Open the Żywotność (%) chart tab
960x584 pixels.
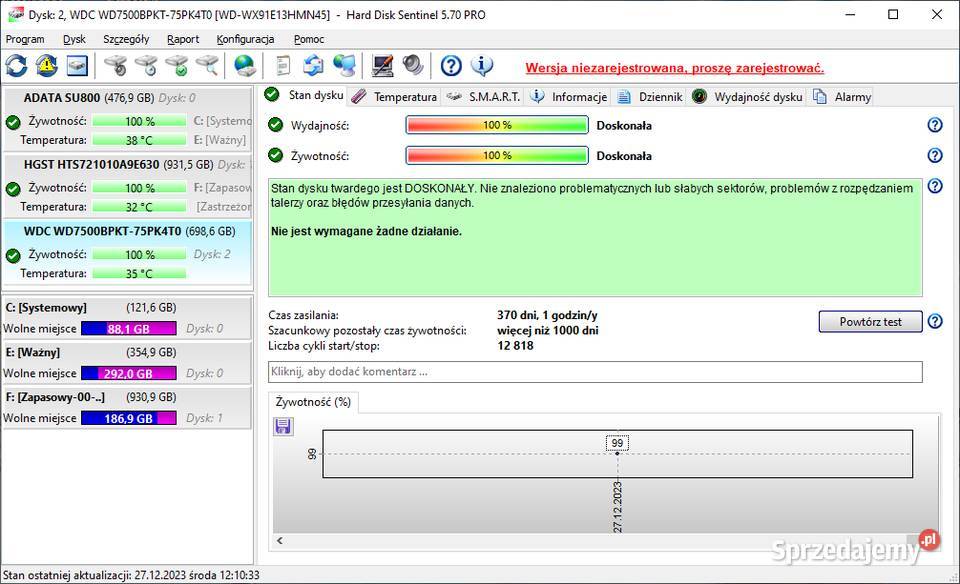(313, 402)
